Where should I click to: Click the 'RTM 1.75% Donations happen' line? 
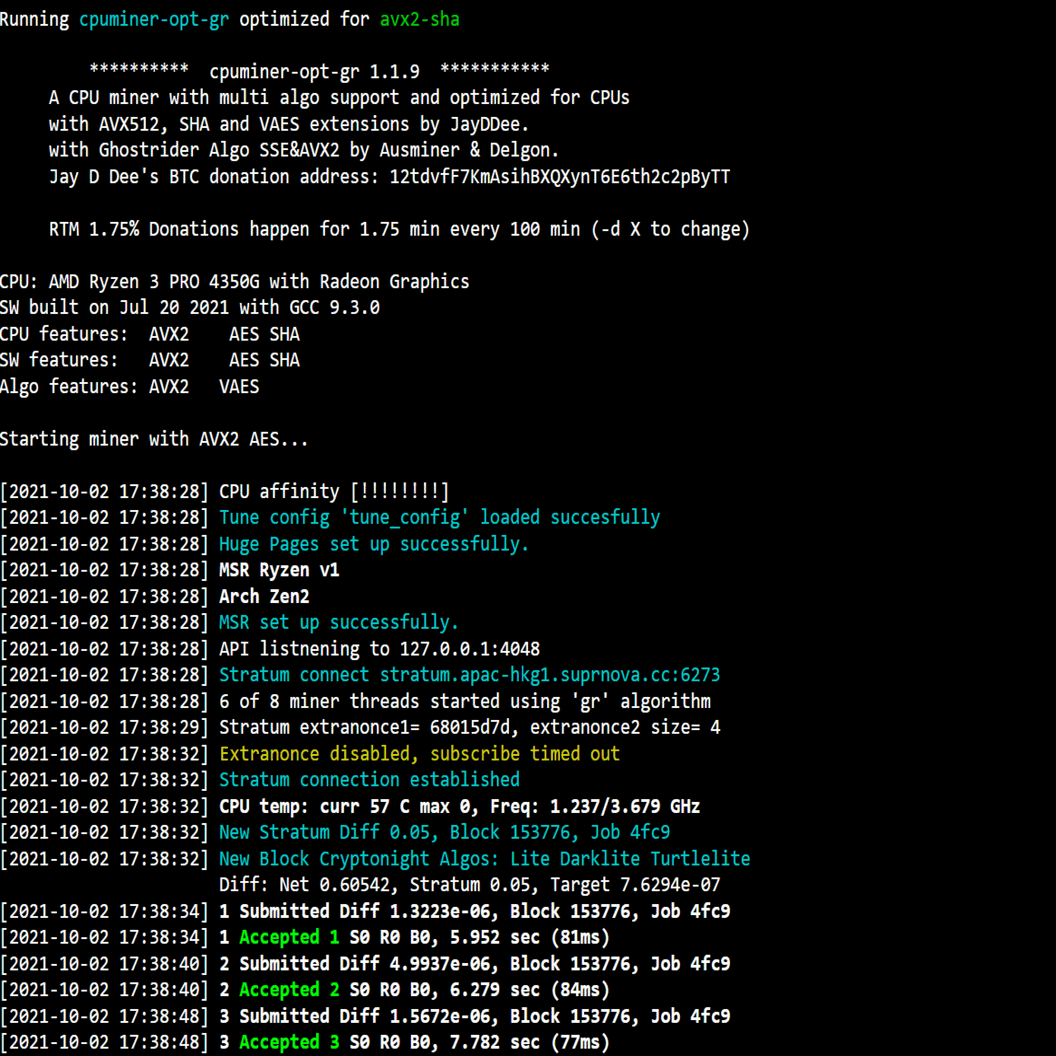point(399,229)
